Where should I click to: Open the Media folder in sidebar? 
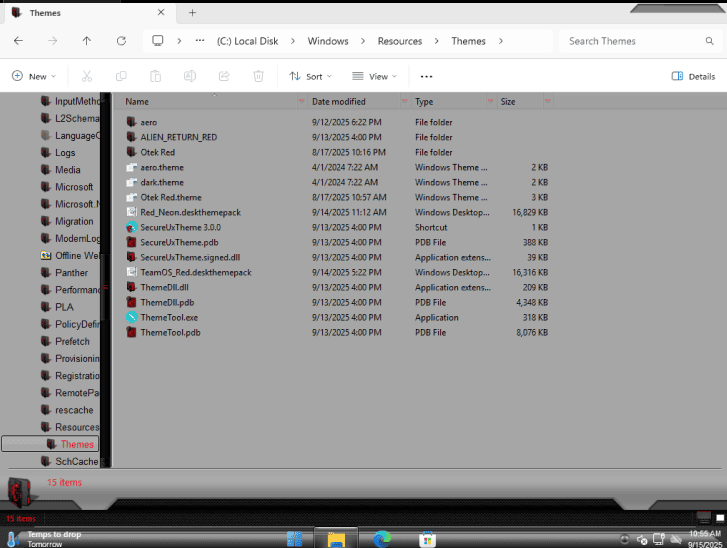tap(68, 170)
